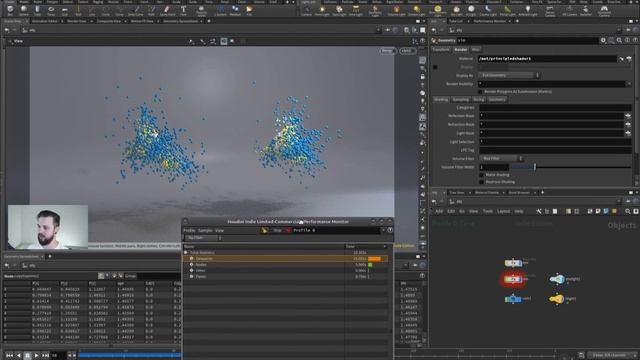The height and width of the screenshot is (360, 640).
Task: Open Refraction Mask selector arrow
Action: pyautogui.click(x=628, y=124)
